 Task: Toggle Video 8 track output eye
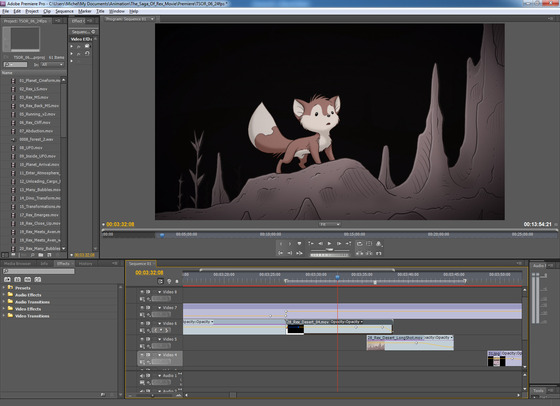coord(142,292)
